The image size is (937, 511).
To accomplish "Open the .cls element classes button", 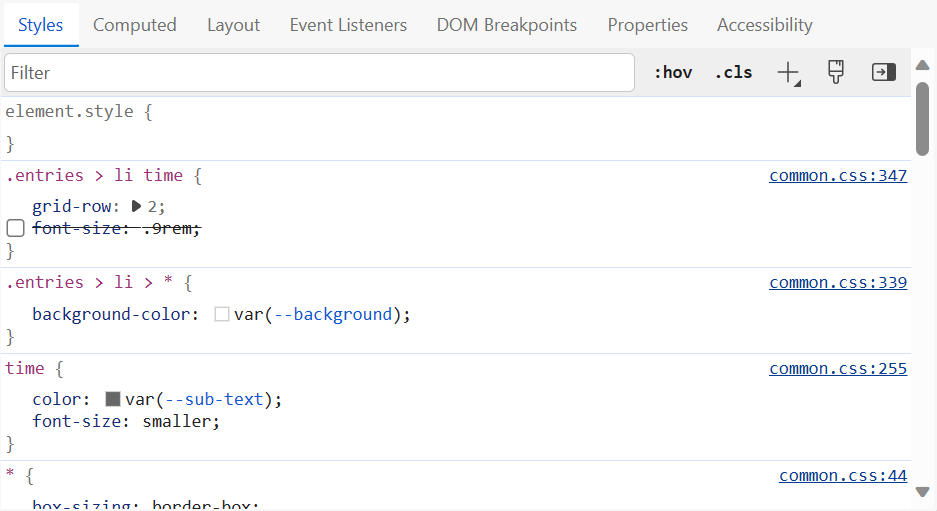I will pyautogui.click(x=733, y=72).
